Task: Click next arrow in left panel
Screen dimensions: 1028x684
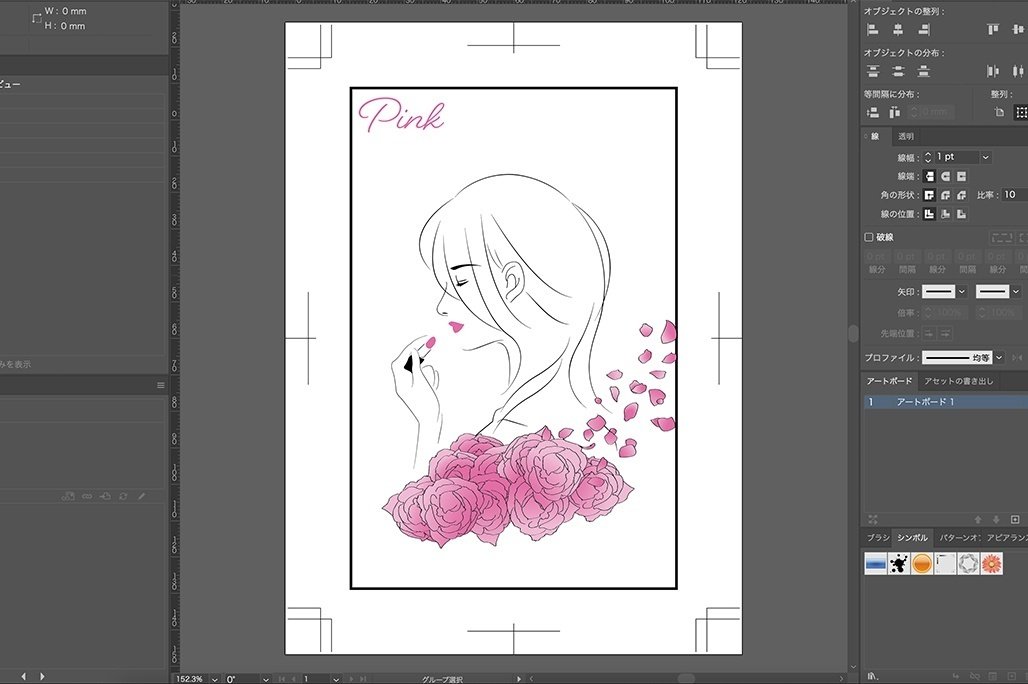Action: click(42, 676)
